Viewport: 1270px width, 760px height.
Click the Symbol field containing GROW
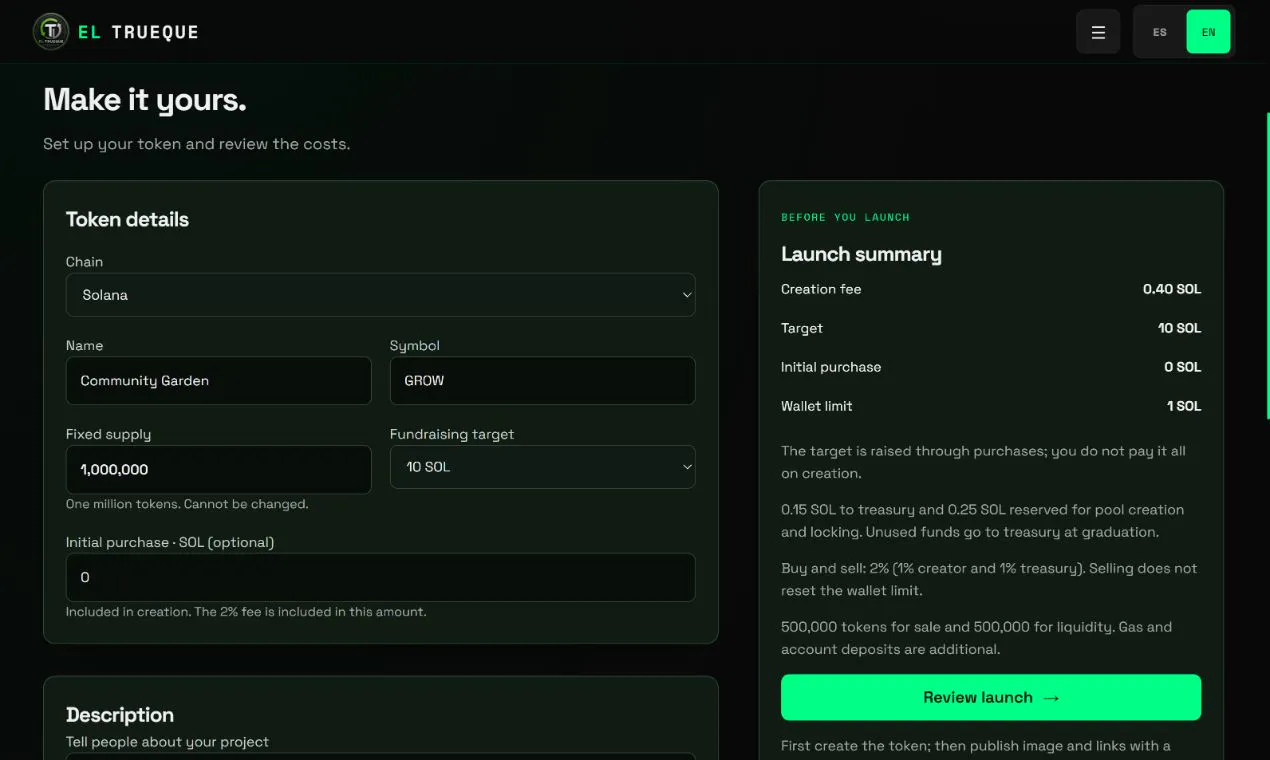point(542,381)
